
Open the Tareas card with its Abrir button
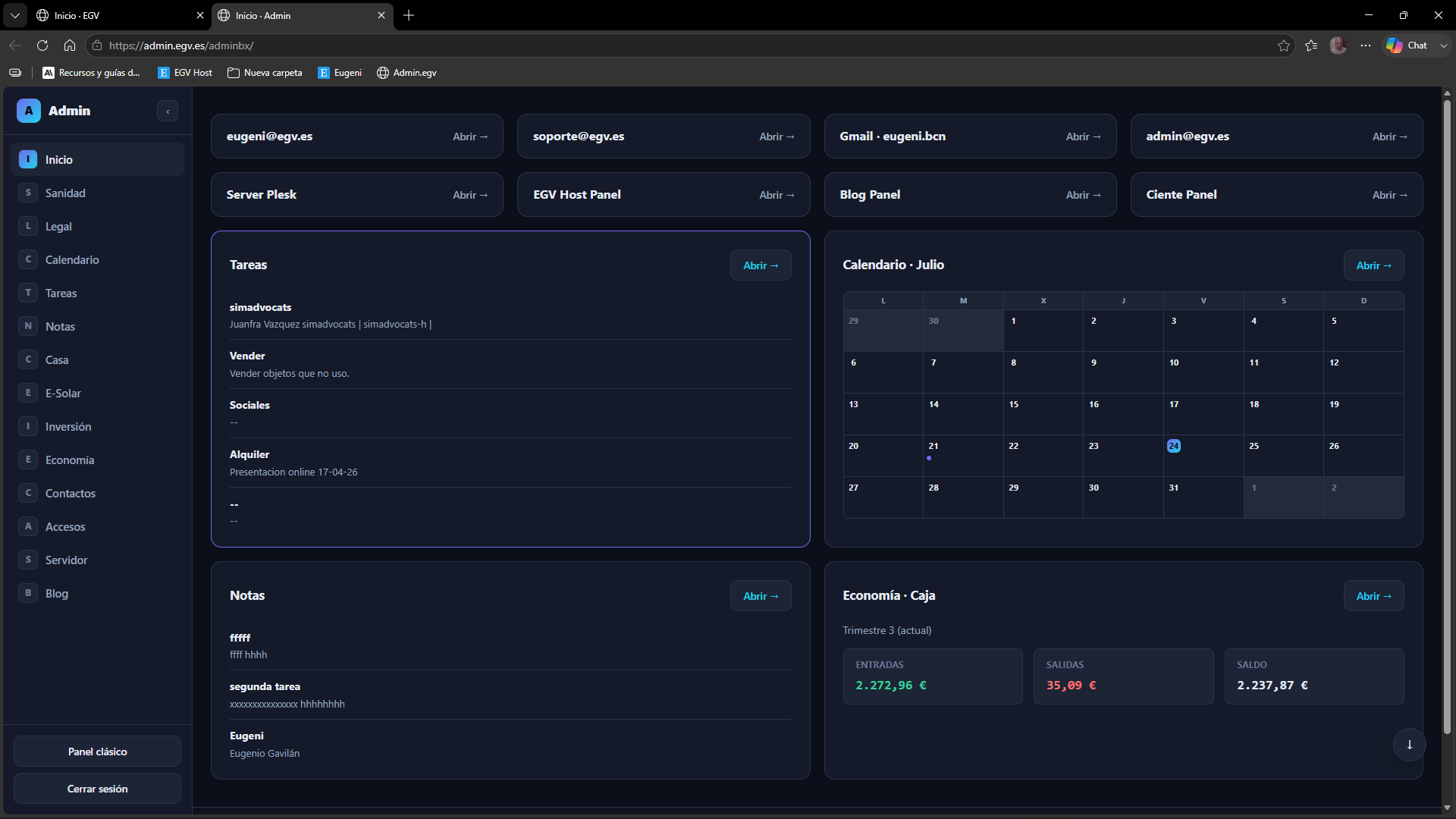pyautogui.click(x=761, y=265)
